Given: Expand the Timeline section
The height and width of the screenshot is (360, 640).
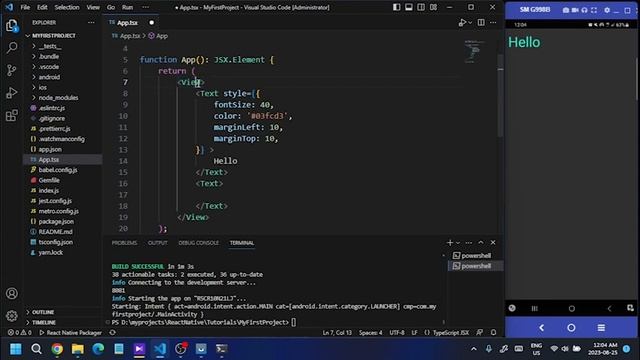Looking at the screenshot, I should tap(44, 322).
